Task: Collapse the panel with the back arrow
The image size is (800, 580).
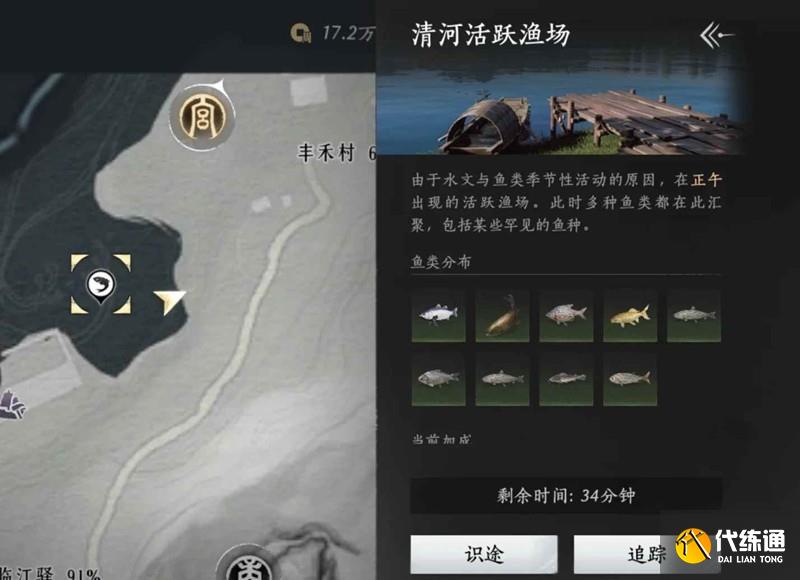Action: pos(717,35)
